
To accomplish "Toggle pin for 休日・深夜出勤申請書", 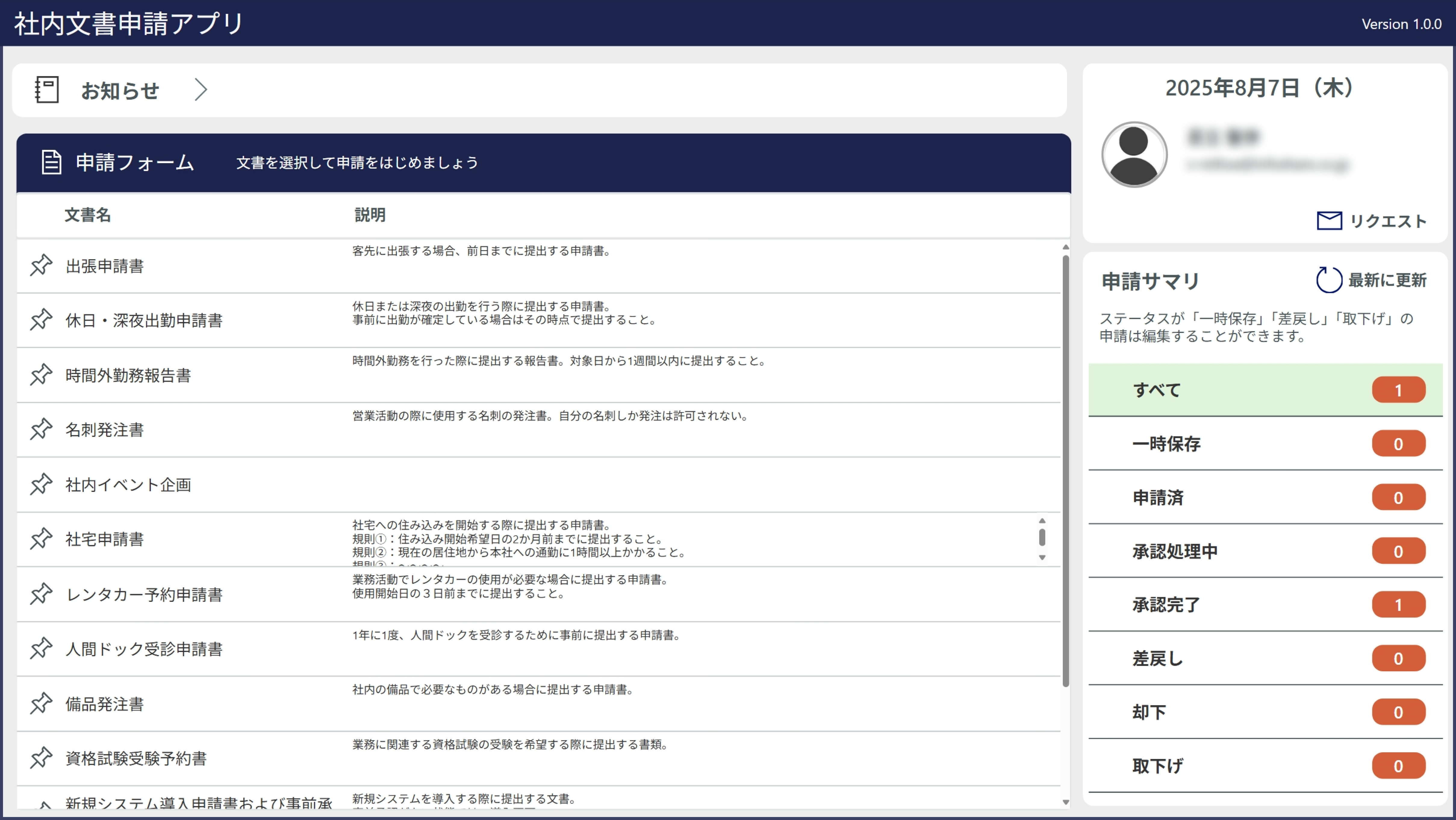I will [41, 320].
